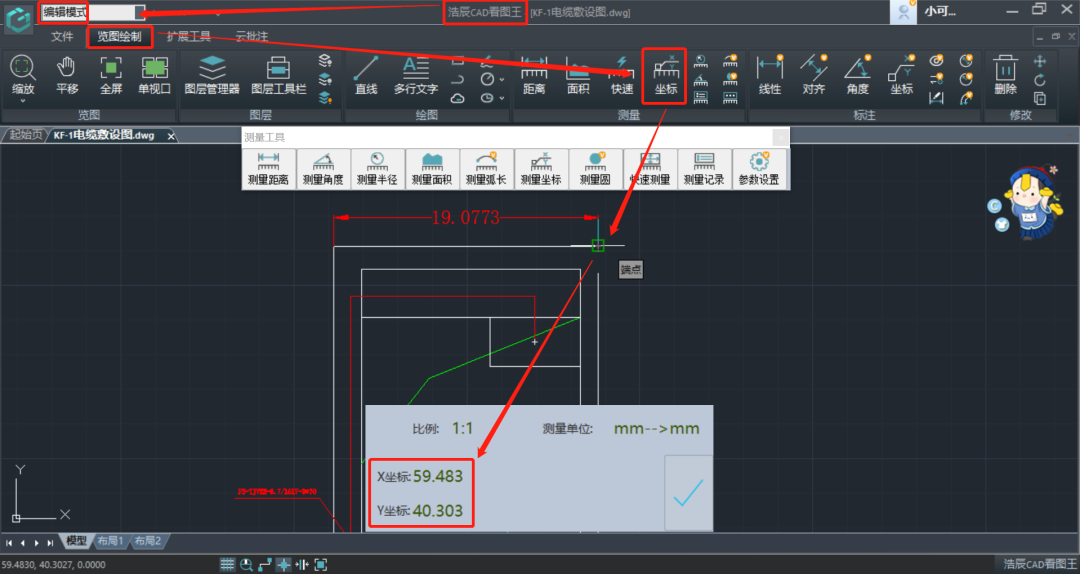Viewport: 1080px width, 574px height.
Task: Click the cloud revision shape icon in 绘图
Action: (x=457, y=99)
